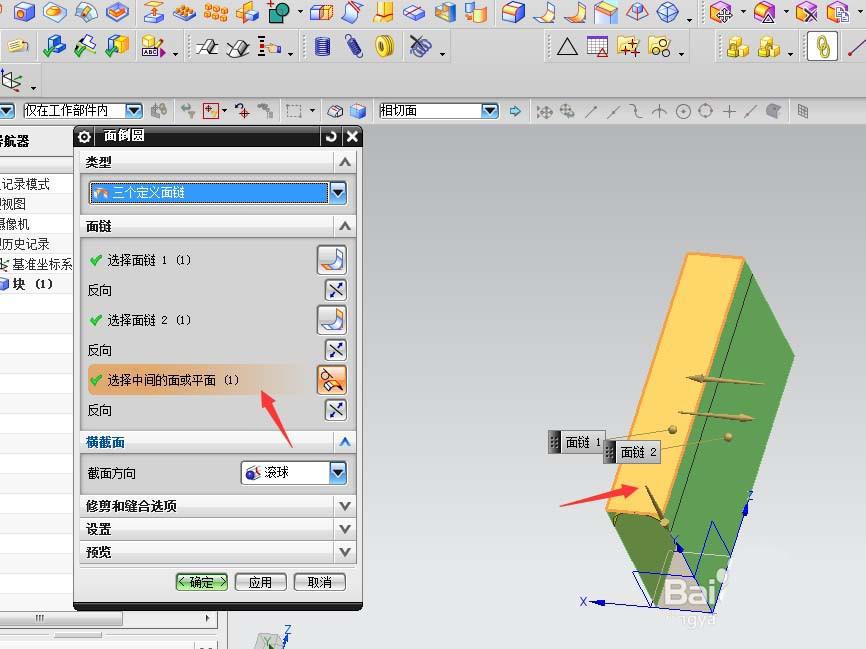Collapse the 横截面 section
The image size is (866, 649).
tap(345, 441)
